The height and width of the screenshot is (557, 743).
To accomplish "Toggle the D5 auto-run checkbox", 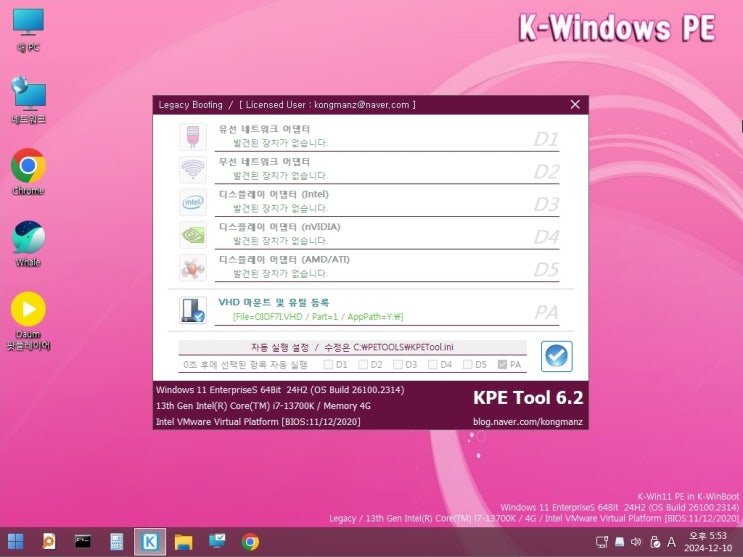I will [x=468, y=364].
